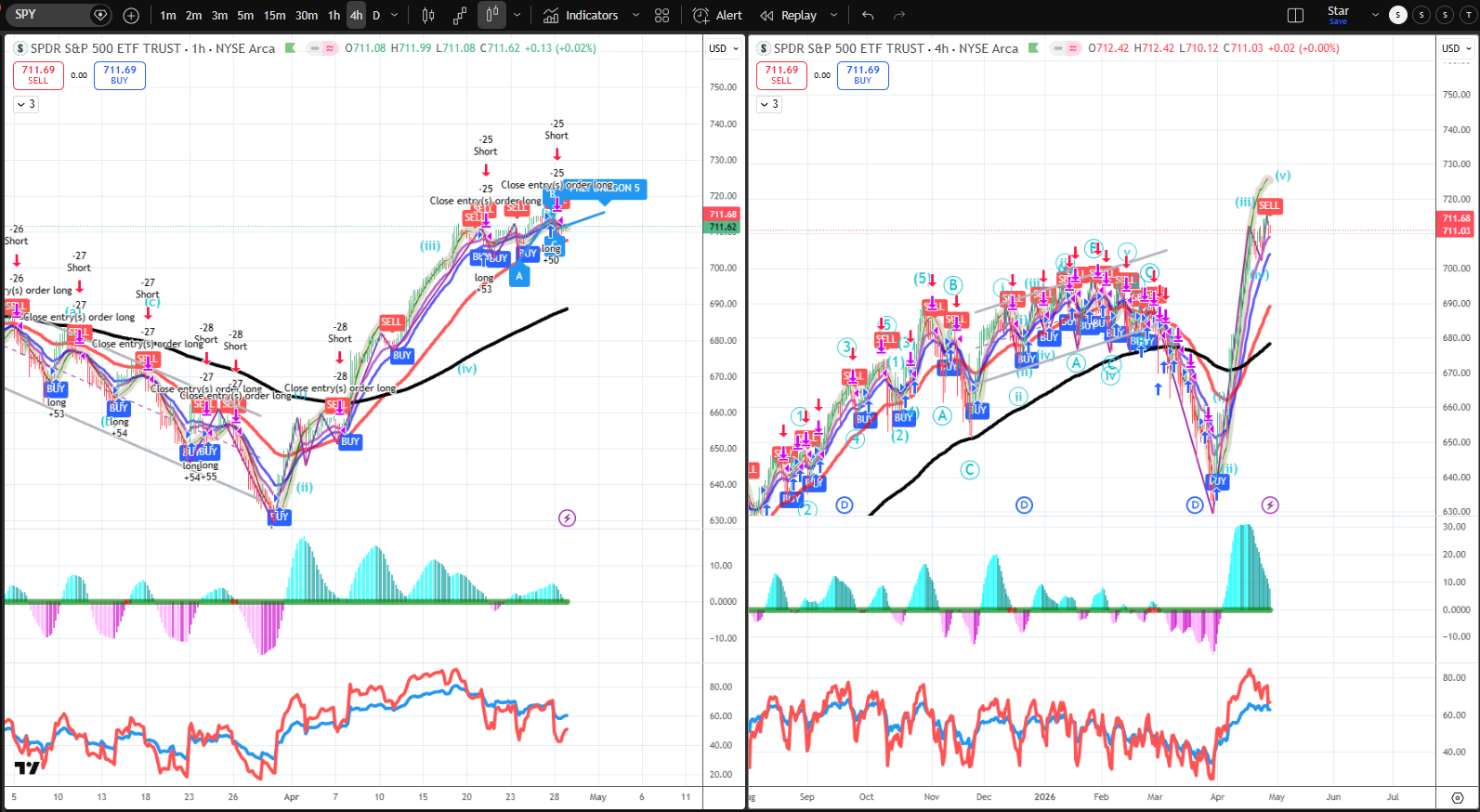
Task: Switch to the D daily timeframe
Action: click(376, 15)
